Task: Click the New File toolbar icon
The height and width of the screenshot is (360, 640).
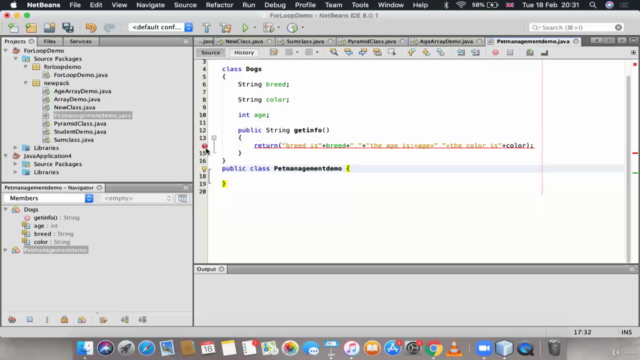Action: (x=13, y=27)
